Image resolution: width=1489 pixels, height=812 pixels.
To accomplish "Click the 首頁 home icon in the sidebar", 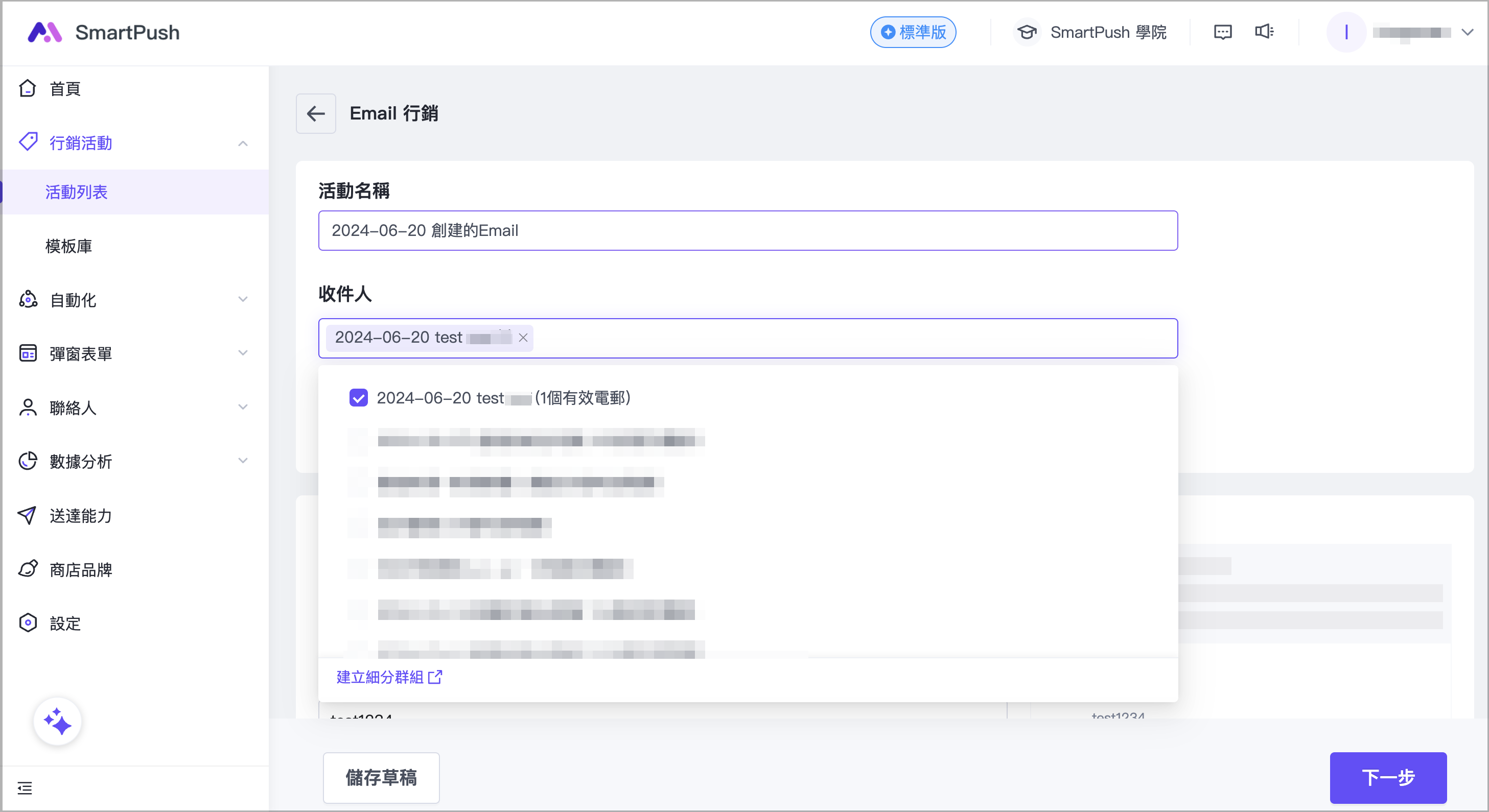I will [28, 89].
